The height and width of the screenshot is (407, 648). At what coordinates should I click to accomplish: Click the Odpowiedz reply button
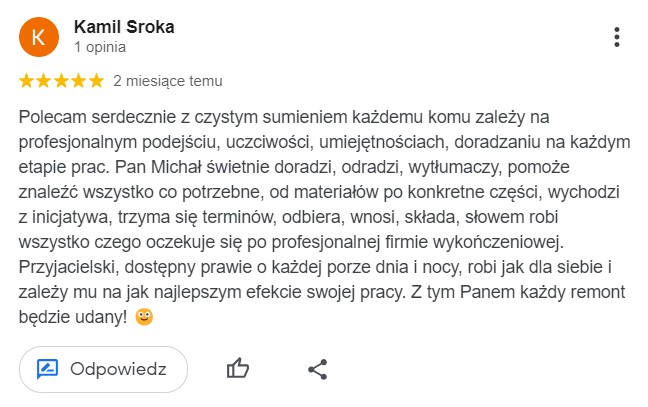click(102, 369)
